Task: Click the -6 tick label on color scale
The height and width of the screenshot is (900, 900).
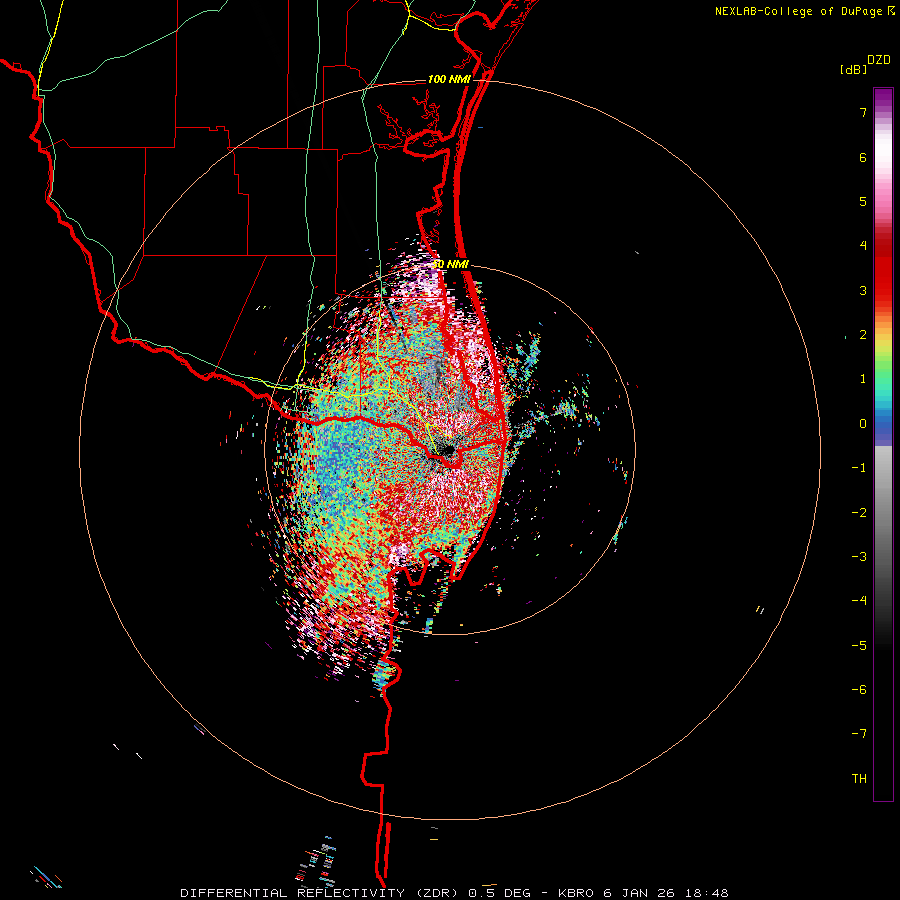Action: click(859, 690)
